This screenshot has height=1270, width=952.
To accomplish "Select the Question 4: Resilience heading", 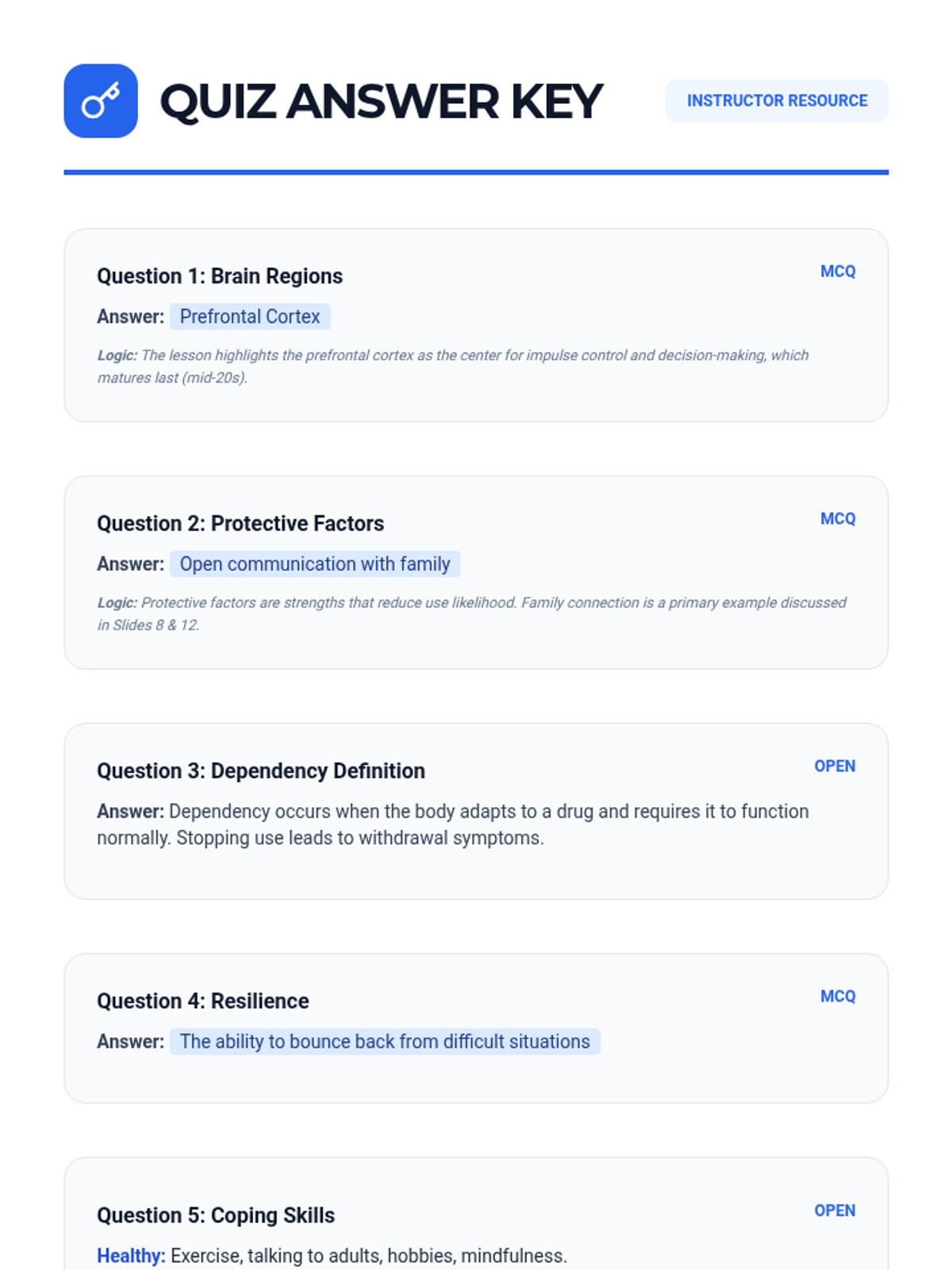I will (x=203, y=1002).
